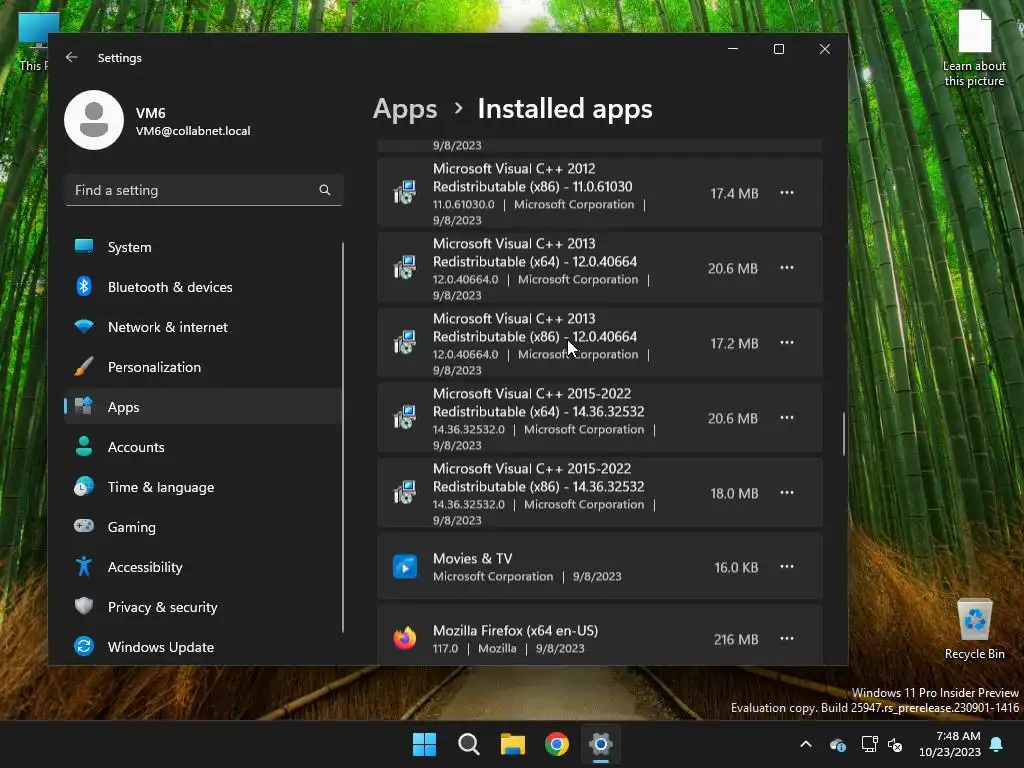1024x768 pixels.
Task: Click the Bluetooth icon in sidebar
Action: tap(84, 286)
